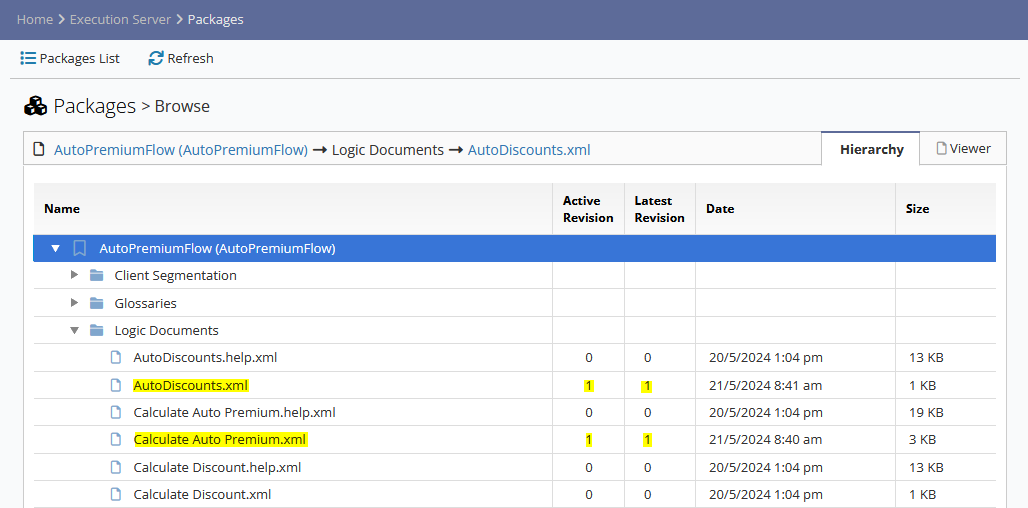Viewport: 1028px width, 508px height.
Task: Select the highlighted Calculate Auto Premium.xml file
Action: tap(220, 439)
